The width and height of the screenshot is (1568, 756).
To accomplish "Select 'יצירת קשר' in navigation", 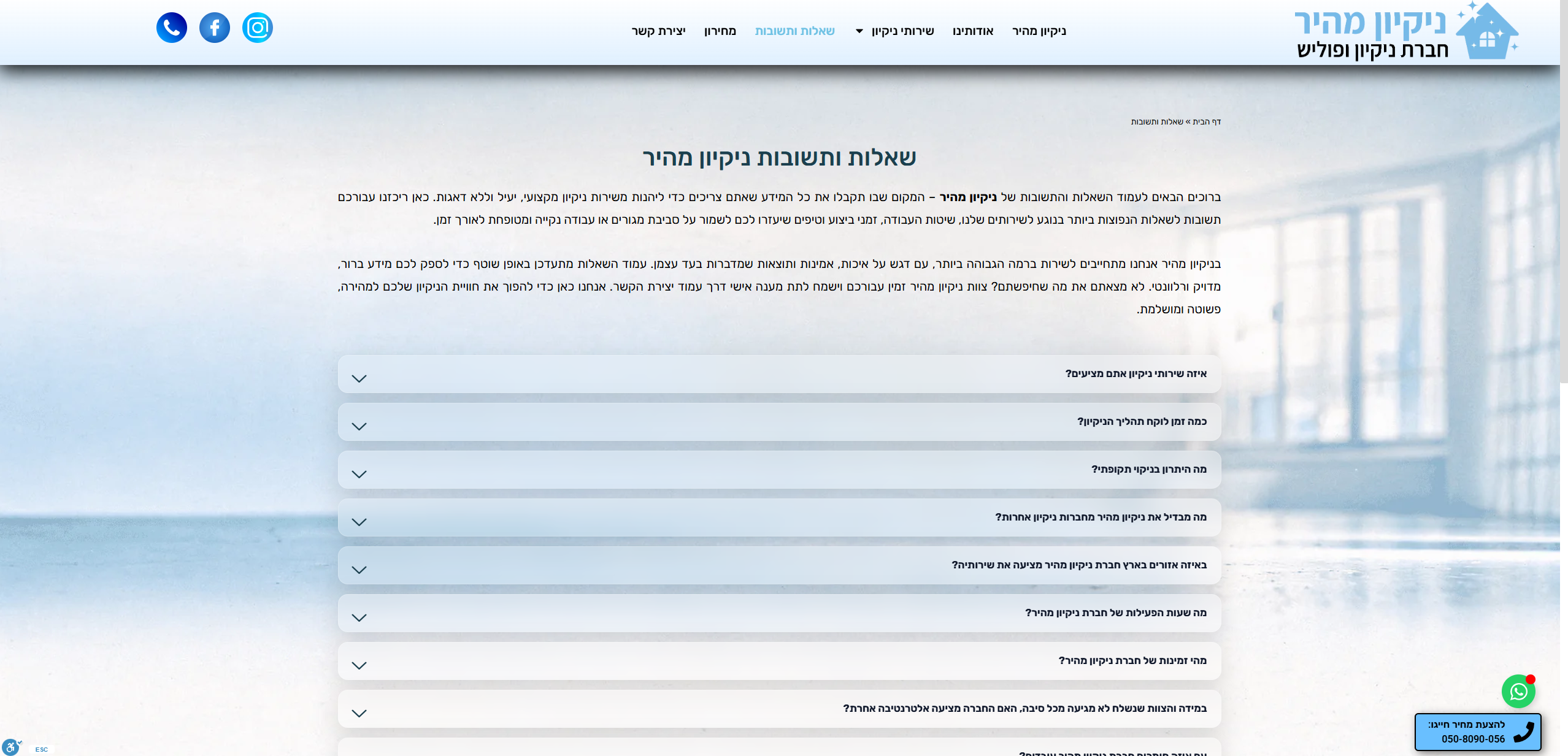I will [658, 31].
